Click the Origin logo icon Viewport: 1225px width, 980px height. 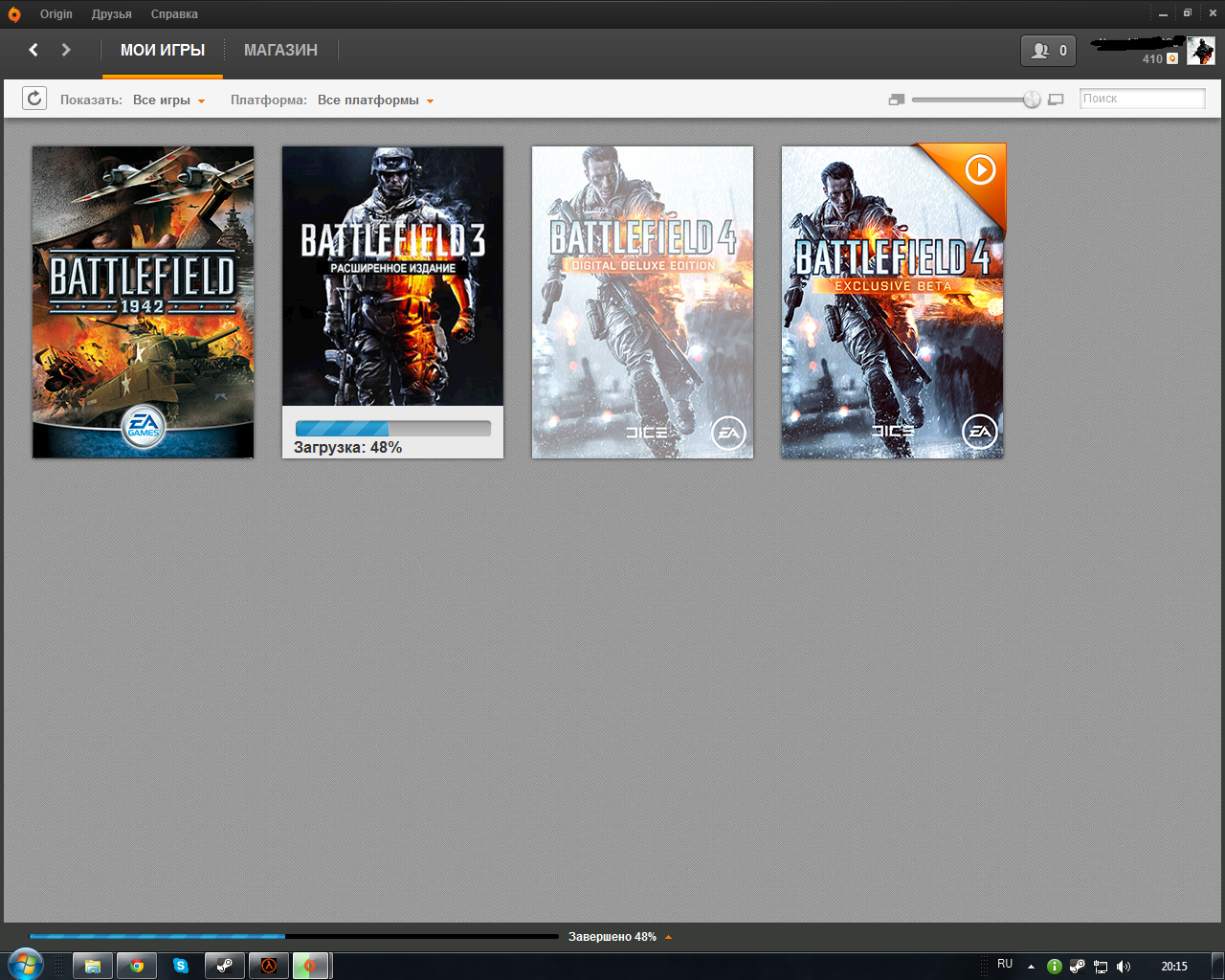tap(14, 14)
